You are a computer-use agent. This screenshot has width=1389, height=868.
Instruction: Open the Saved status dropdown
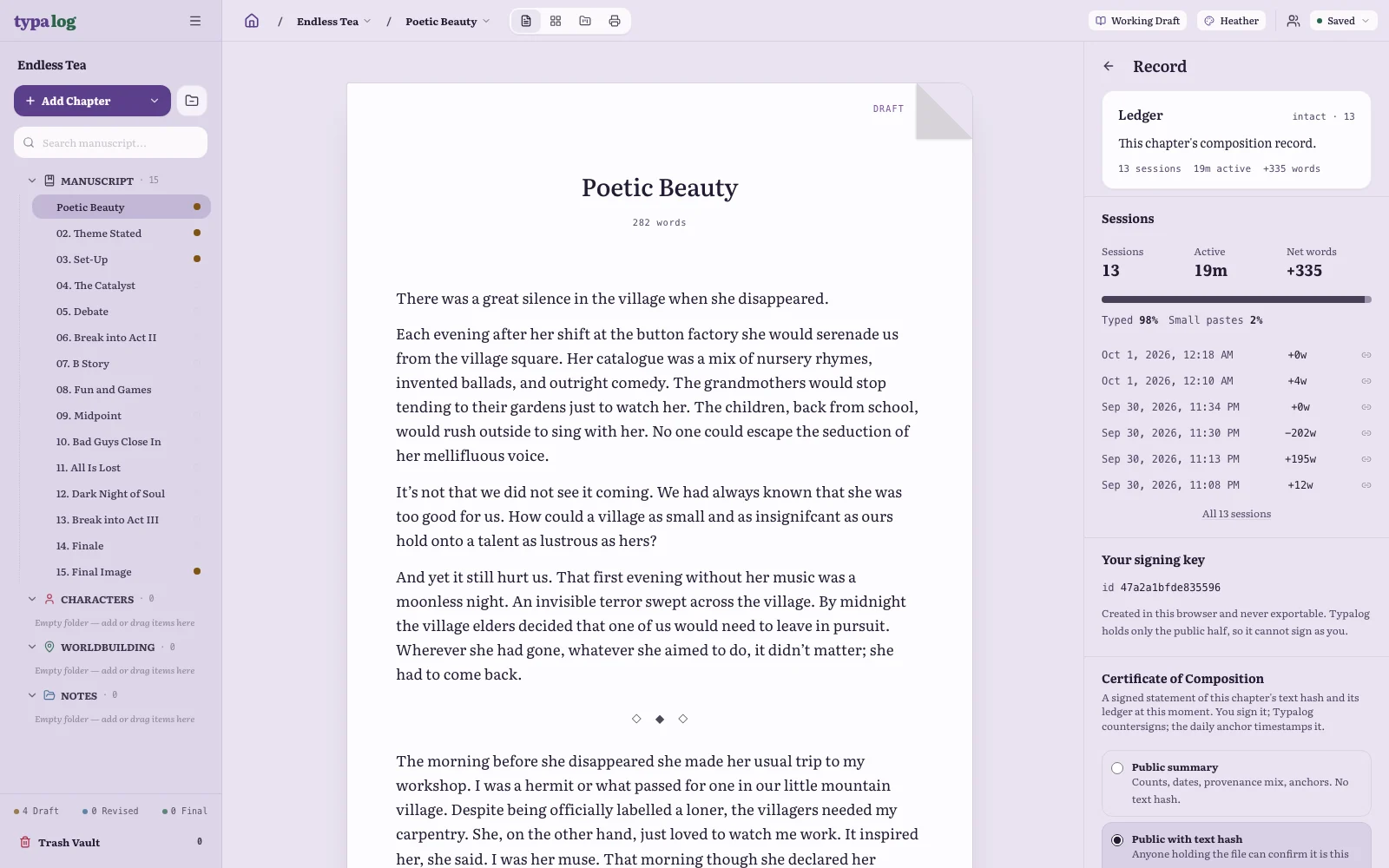click(1343, 21)
